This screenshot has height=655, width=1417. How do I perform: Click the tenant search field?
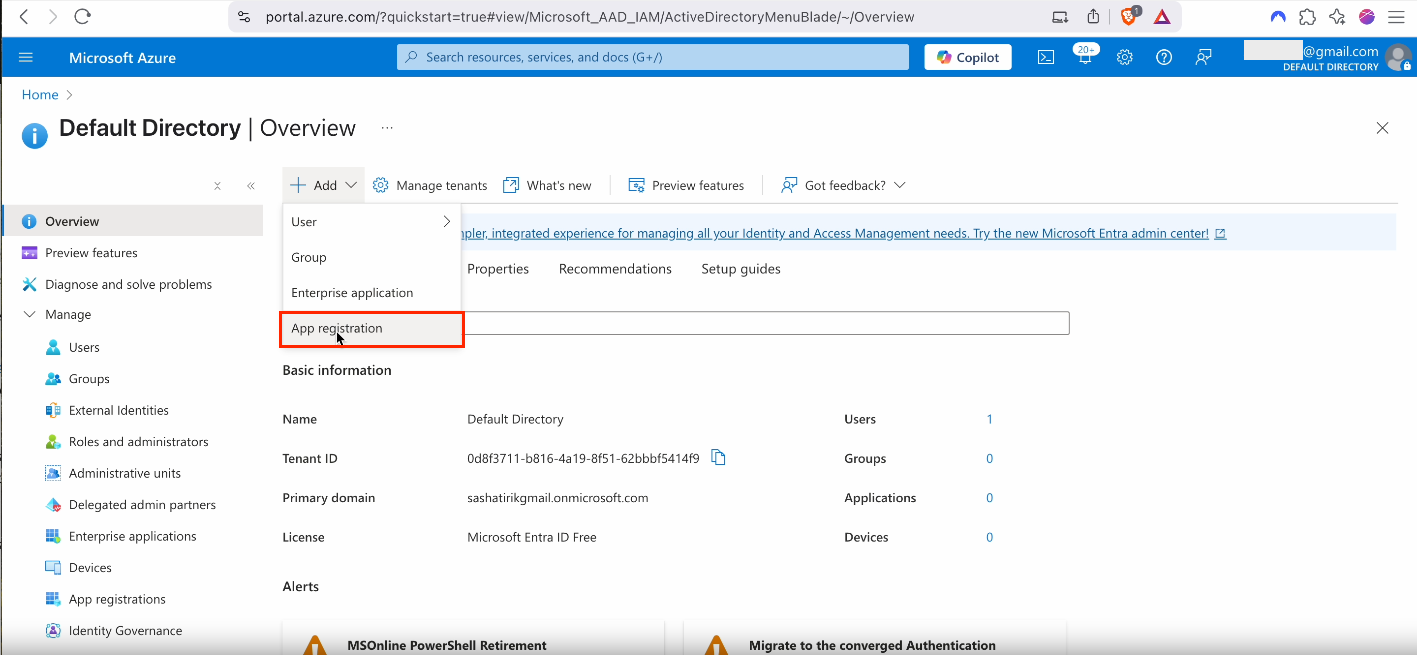pos(766,323)
